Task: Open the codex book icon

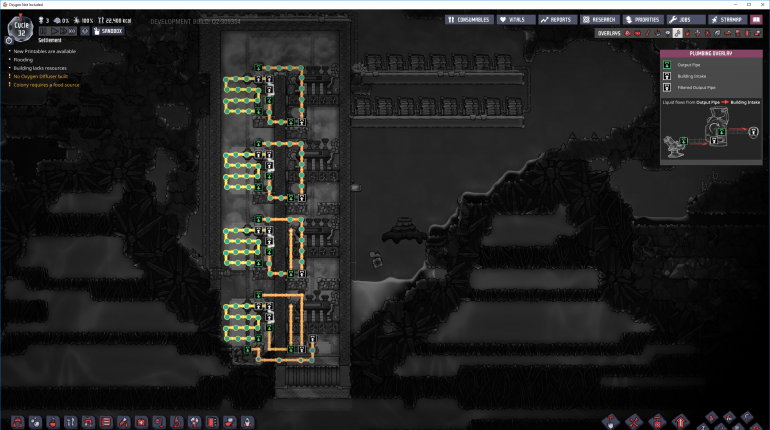Action: pyautogui.click(x=754, y=19)
